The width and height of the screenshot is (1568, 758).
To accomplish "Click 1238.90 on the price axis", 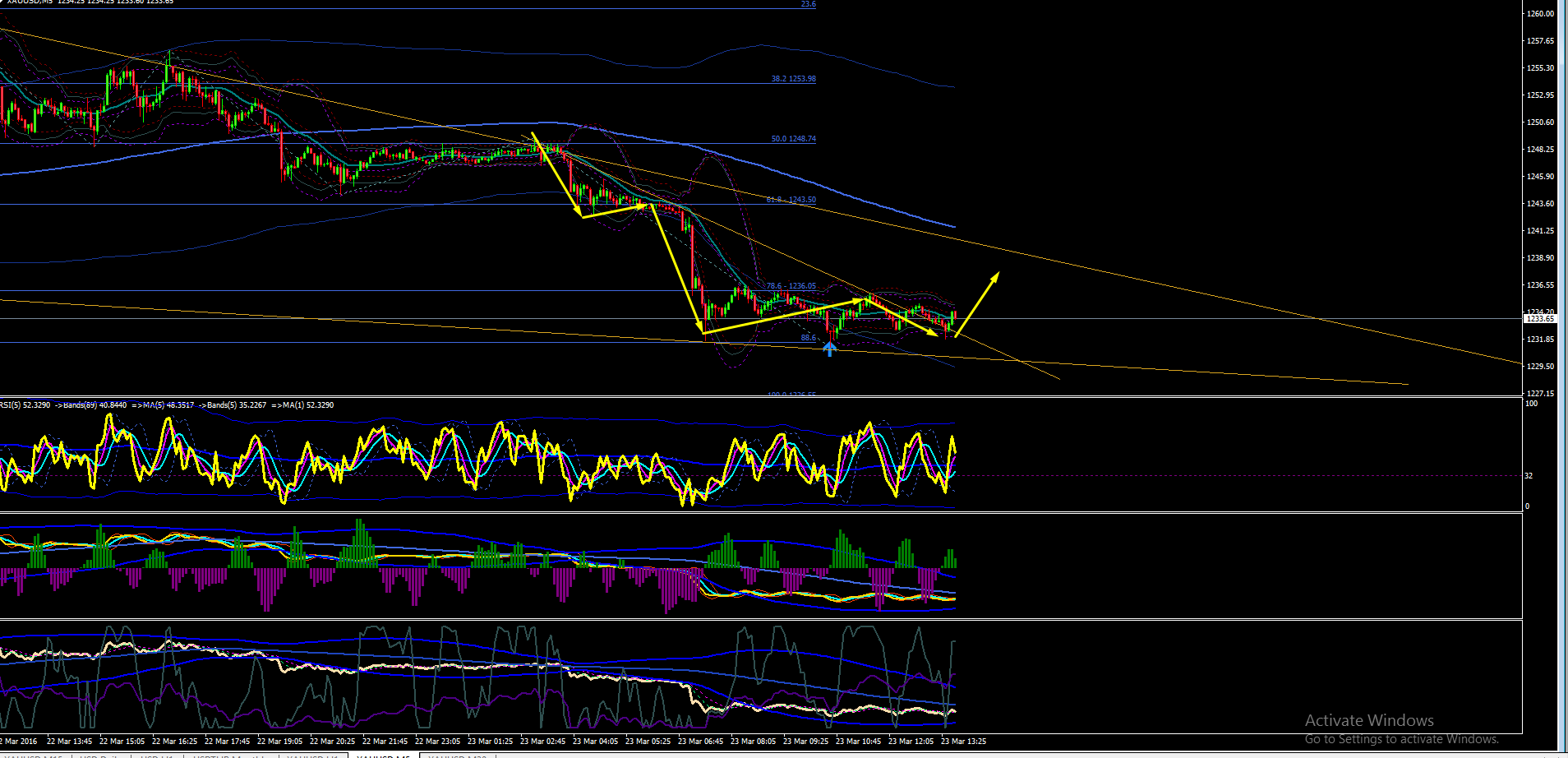I will [x=1540, y=257].
